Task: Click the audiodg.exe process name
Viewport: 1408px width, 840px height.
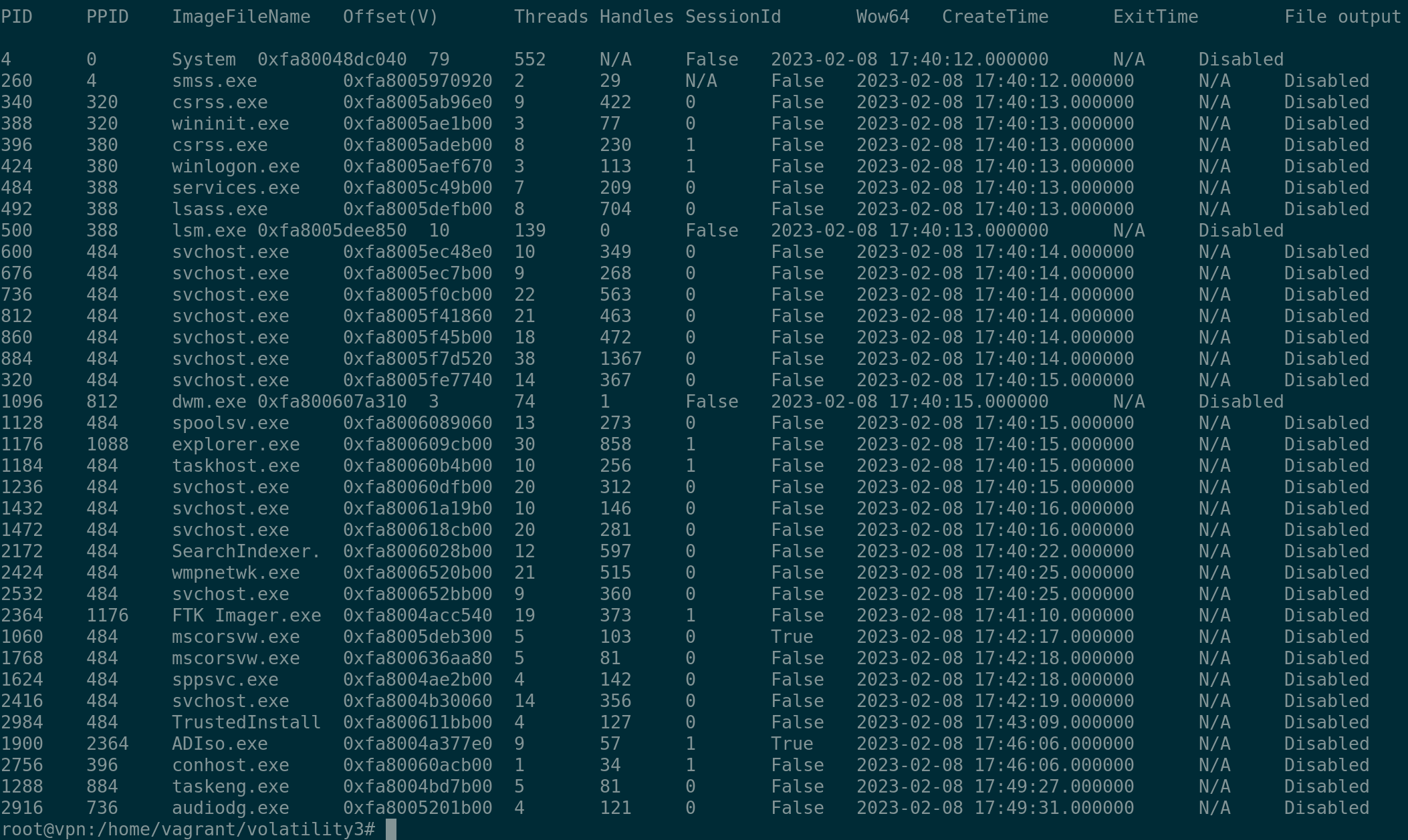Action: point(230,808)
